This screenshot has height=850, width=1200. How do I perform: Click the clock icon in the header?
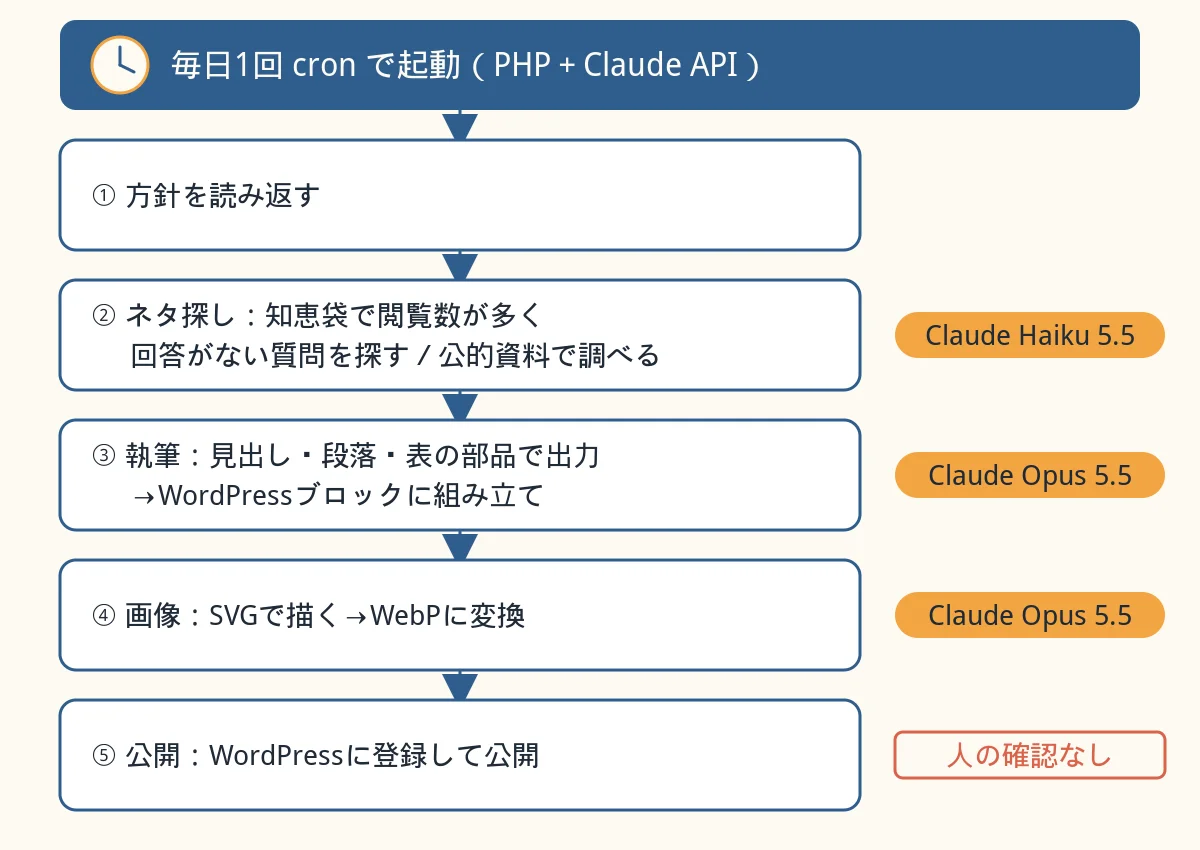120,65
